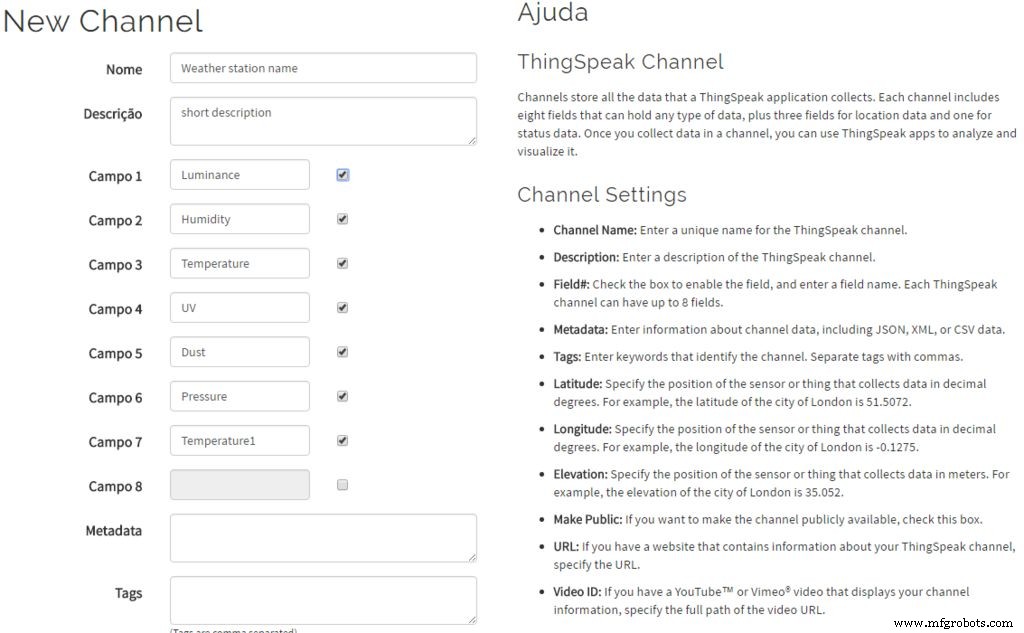Viewport: 1024px width, 633px height.
Task: Disable the Campo 2 Humidity checkbox
Action: coord(343,219)
